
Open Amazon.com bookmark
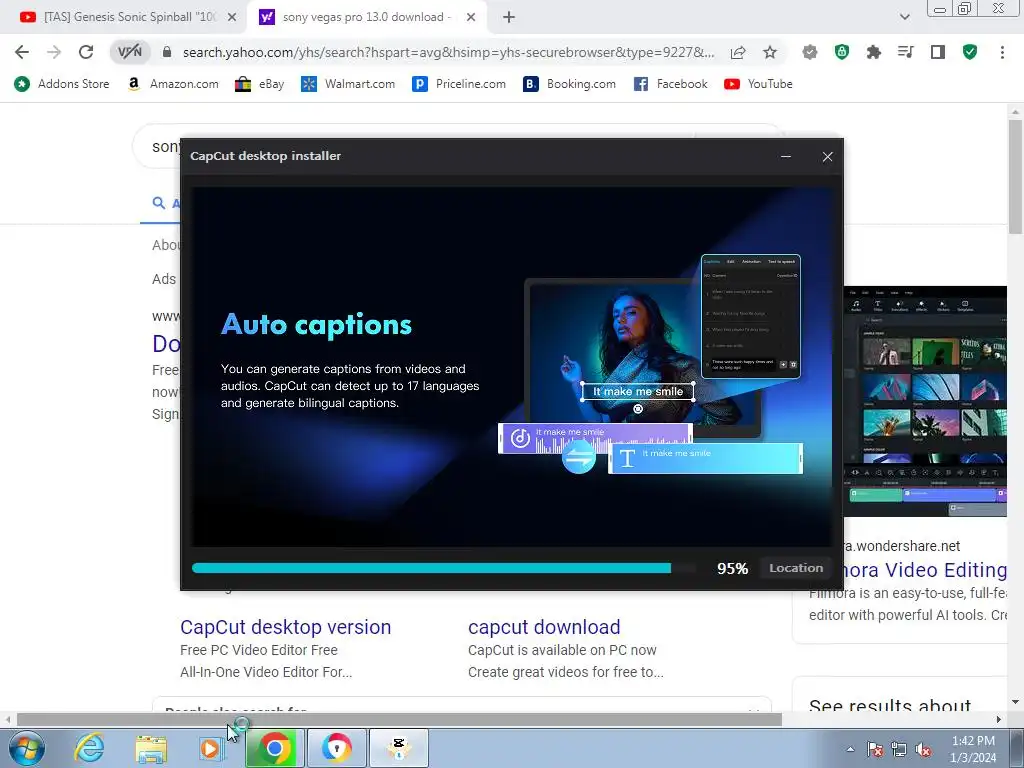point(173,84)
